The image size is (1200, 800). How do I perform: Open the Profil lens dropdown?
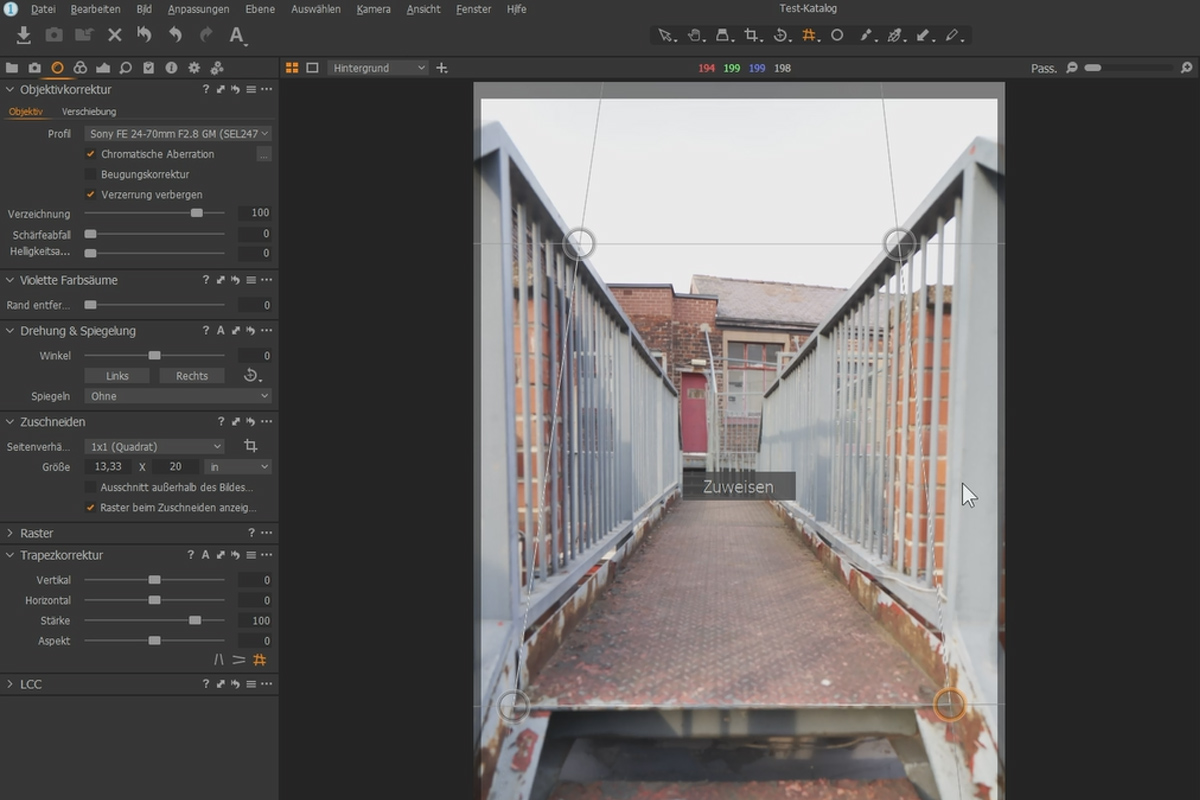[178, 133]
